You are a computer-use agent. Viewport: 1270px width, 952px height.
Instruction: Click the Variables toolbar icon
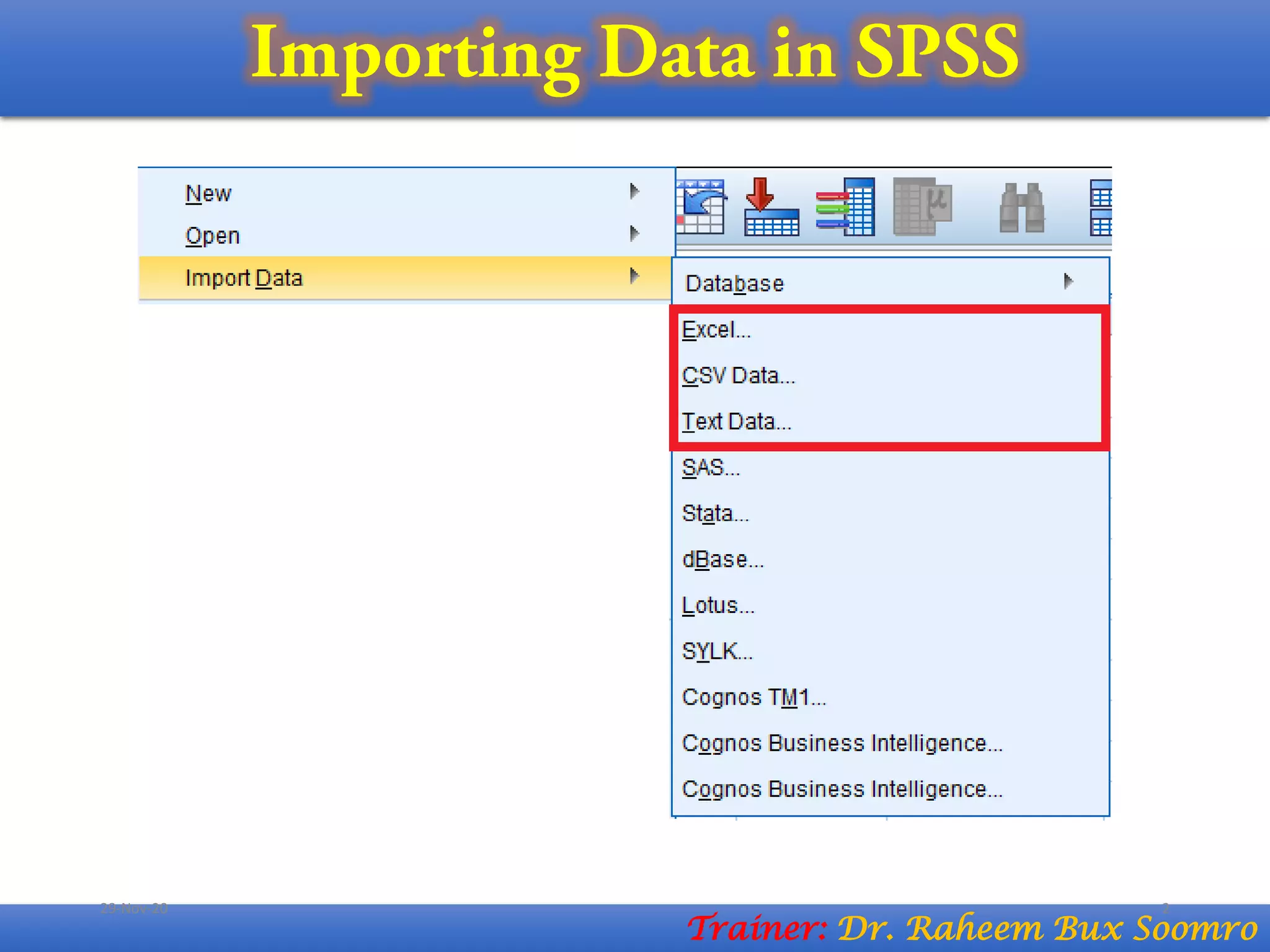tap(846, 207)
